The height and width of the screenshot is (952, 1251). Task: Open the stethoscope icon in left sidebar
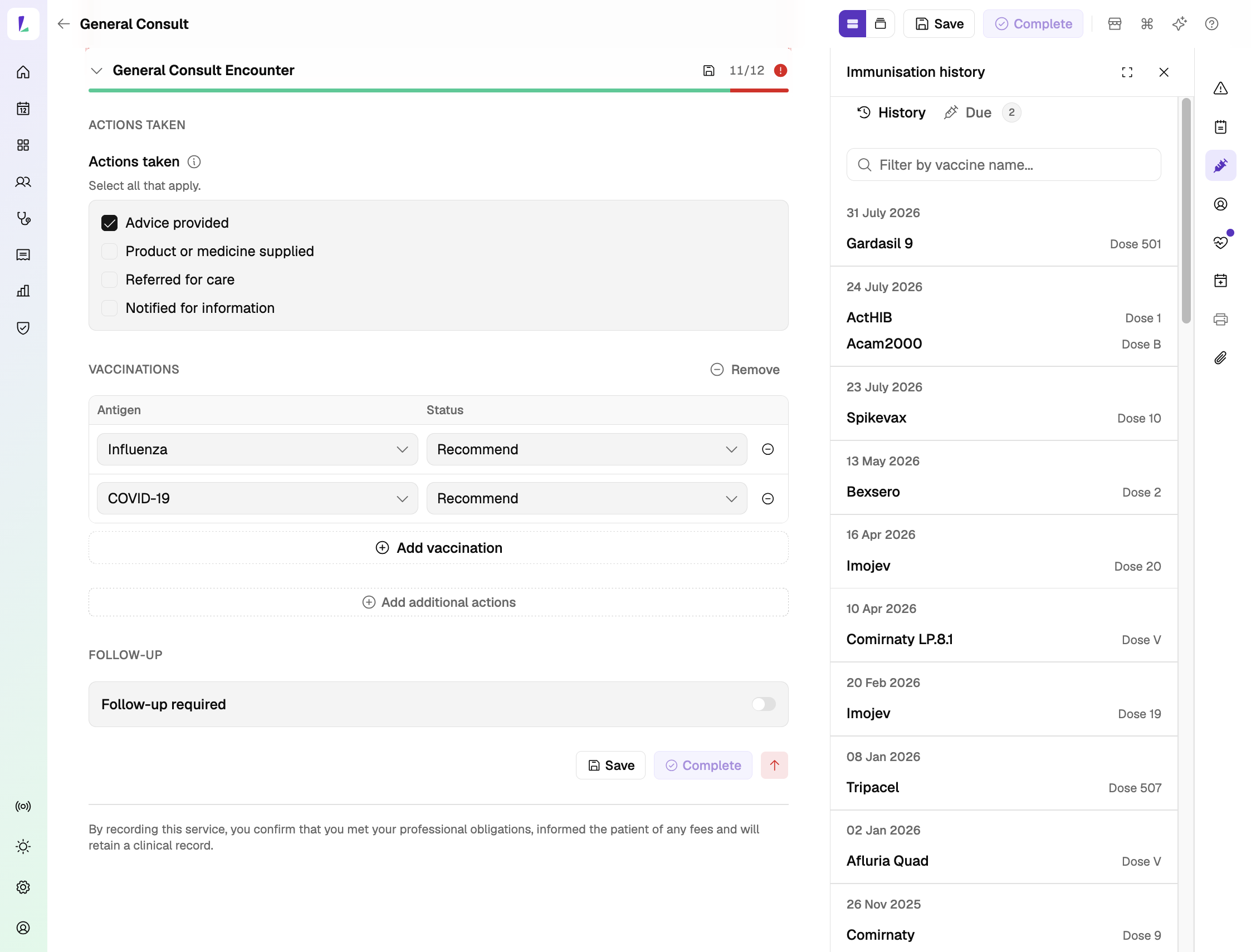[x=23, y=218]
